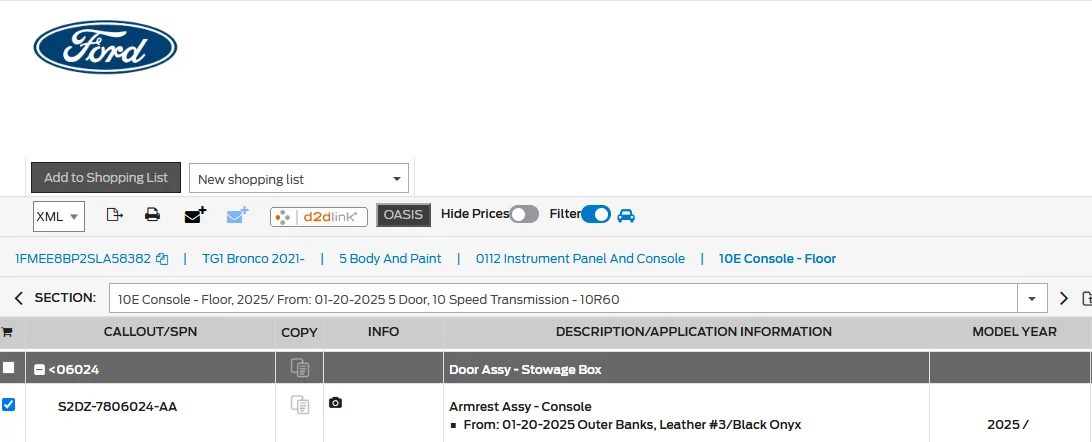Open VIN 1FMEE8BP2SLA58382 breadcrumb link

click(83, 258)
